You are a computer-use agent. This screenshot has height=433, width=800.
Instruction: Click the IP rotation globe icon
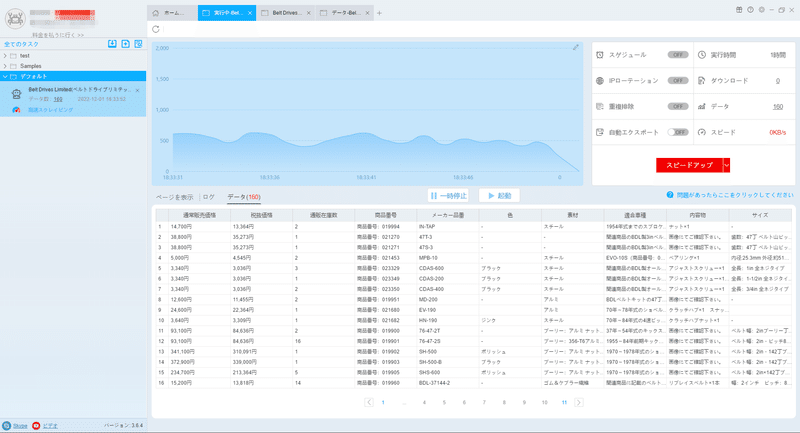pos(600,81)
